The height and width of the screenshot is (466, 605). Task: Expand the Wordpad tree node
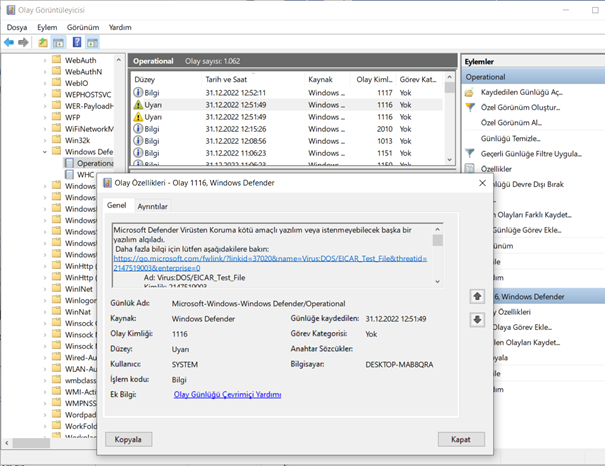45,415
